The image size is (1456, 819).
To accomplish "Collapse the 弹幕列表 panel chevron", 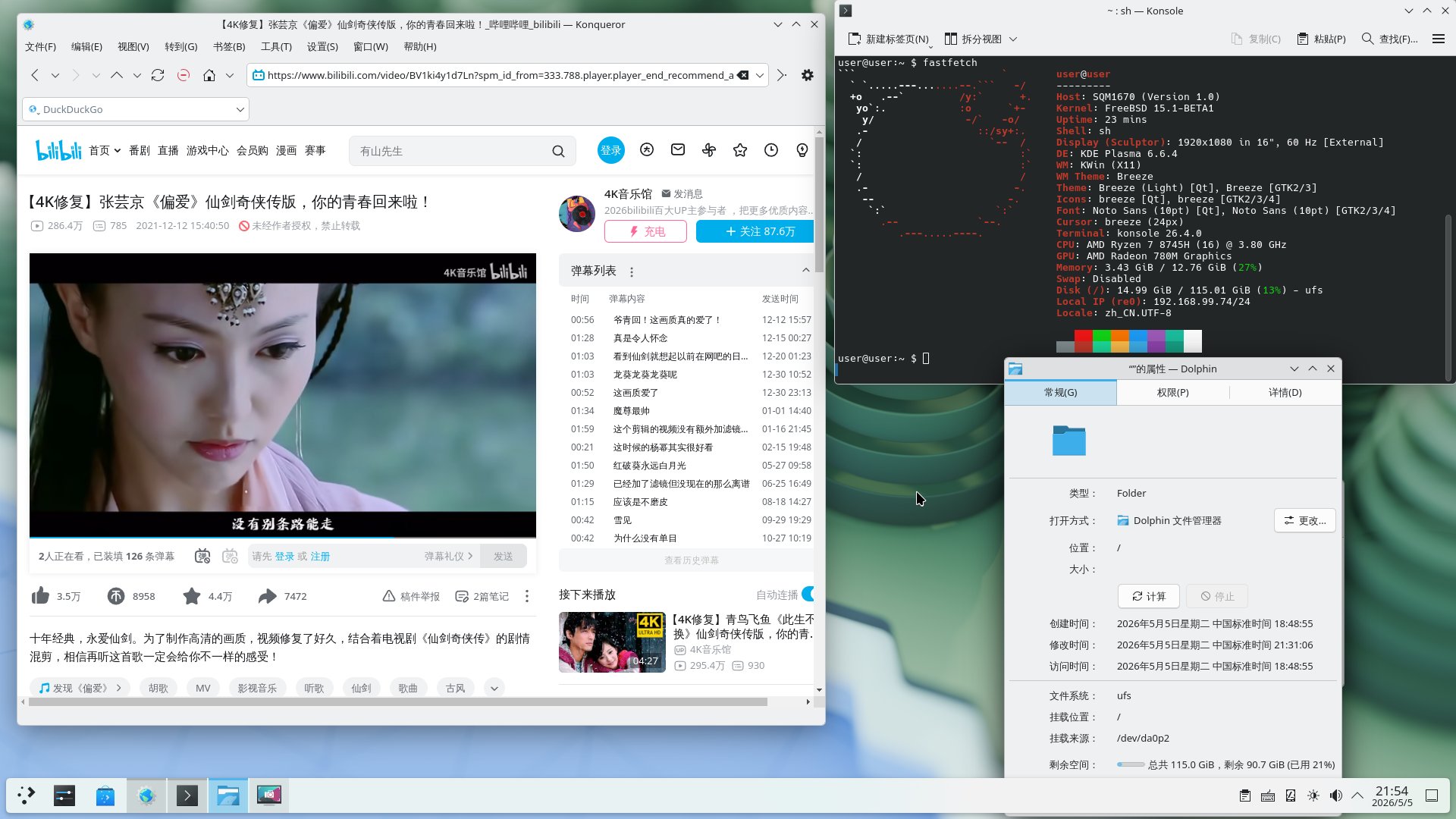I will click(805, 270).
